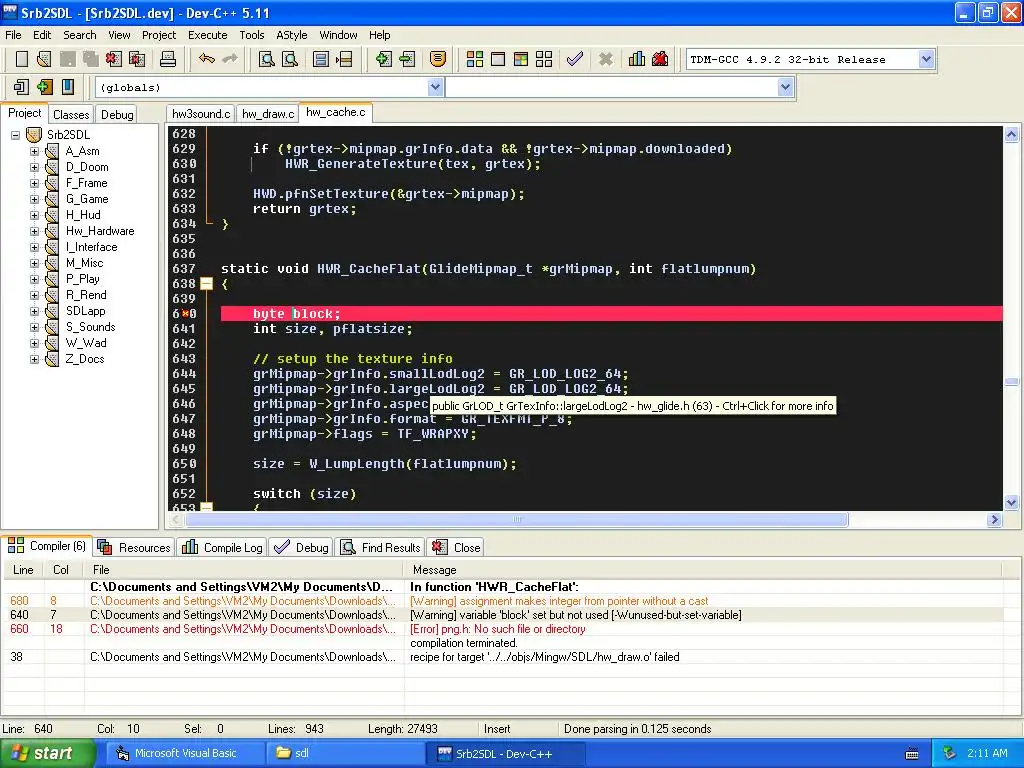Click the File column header in compiler list
Image resolution: width=1024 pixels, height=768 pixels.
pos(244,569)
